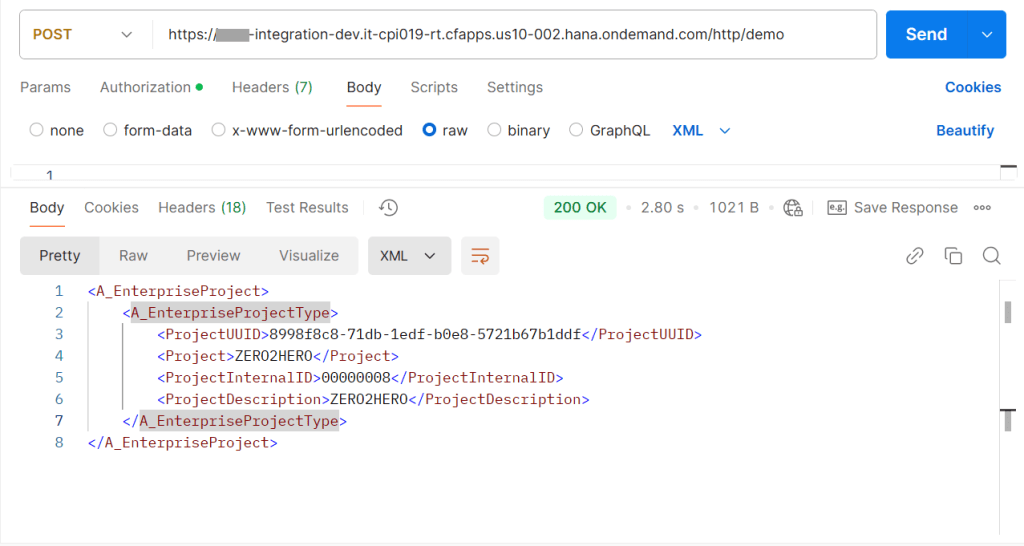Open the three-dot response options menu
1024x546 pixels.
[x=982, y=208]
